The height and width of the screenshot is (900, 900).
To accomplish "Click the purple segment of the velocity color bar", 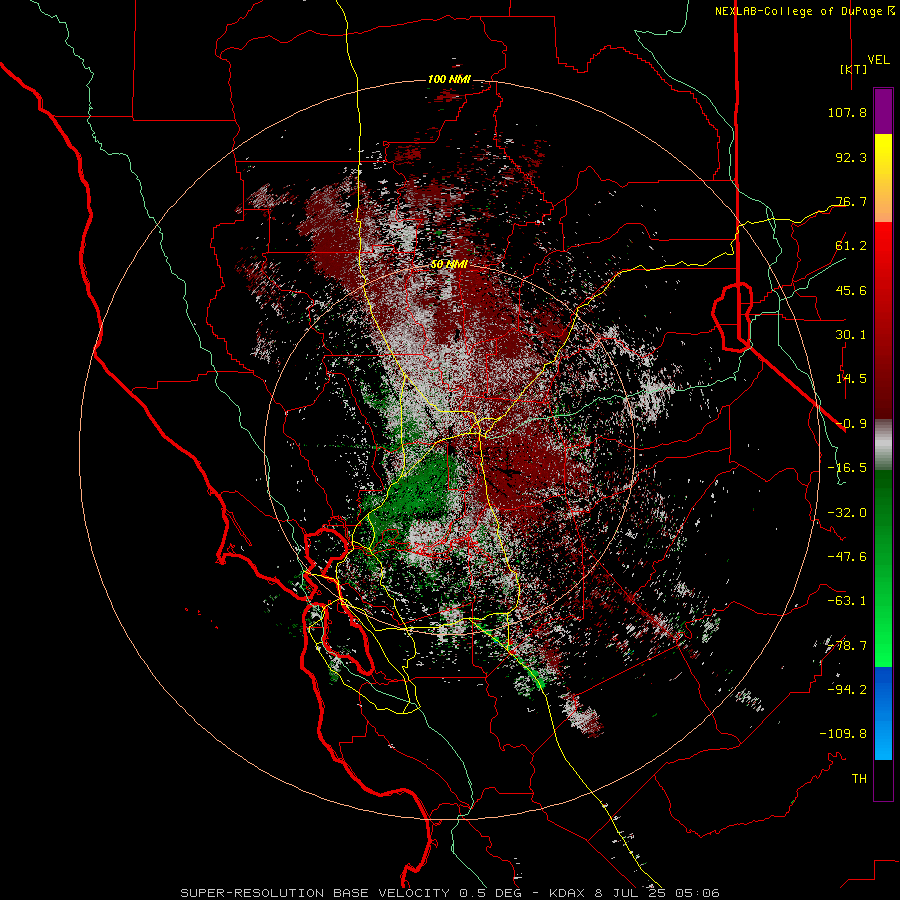I will (x=883, y=111).
